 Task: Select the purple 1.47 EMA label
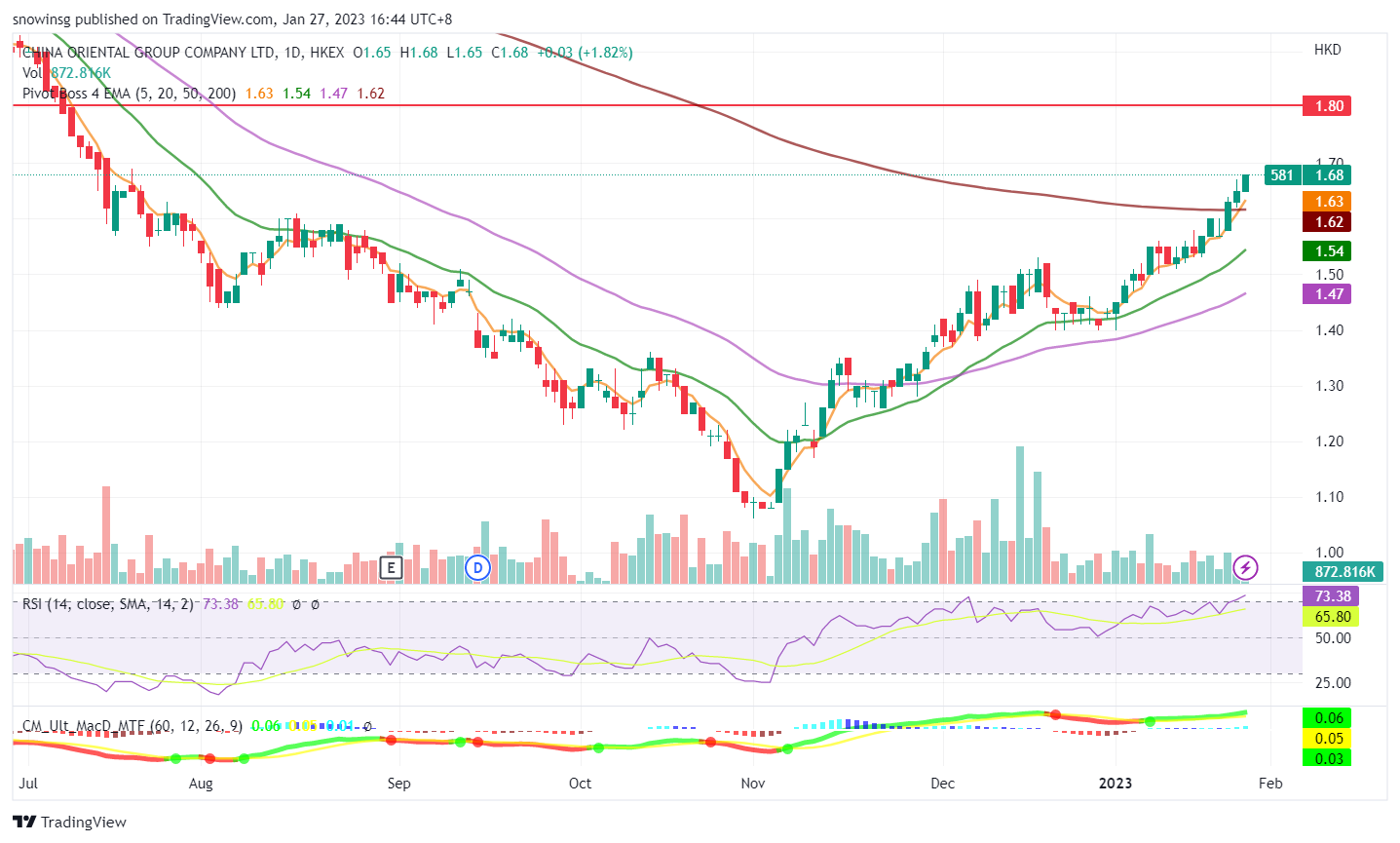1327,293
